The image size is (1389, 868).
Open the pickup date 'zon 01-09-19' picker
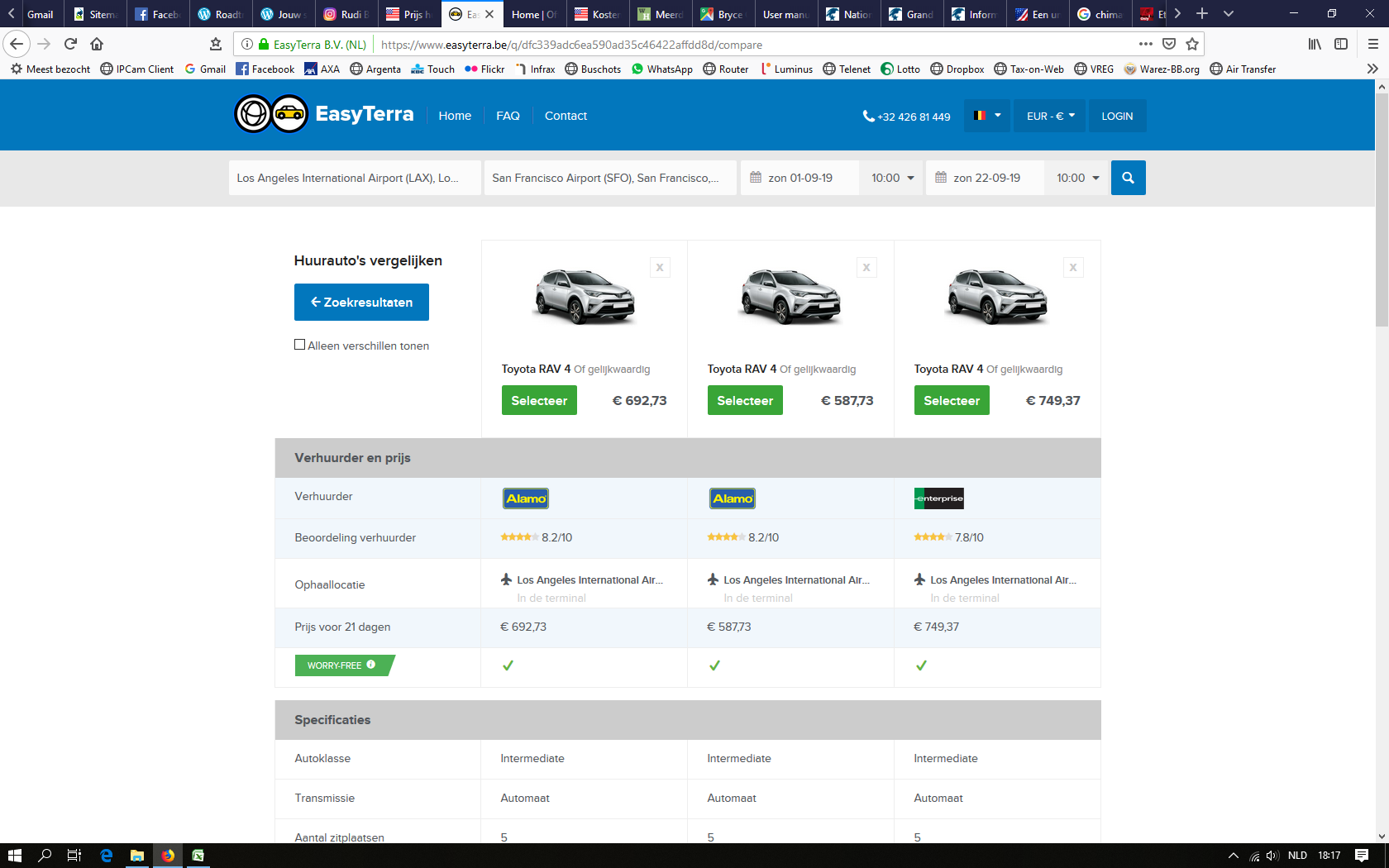click(800, 178)
